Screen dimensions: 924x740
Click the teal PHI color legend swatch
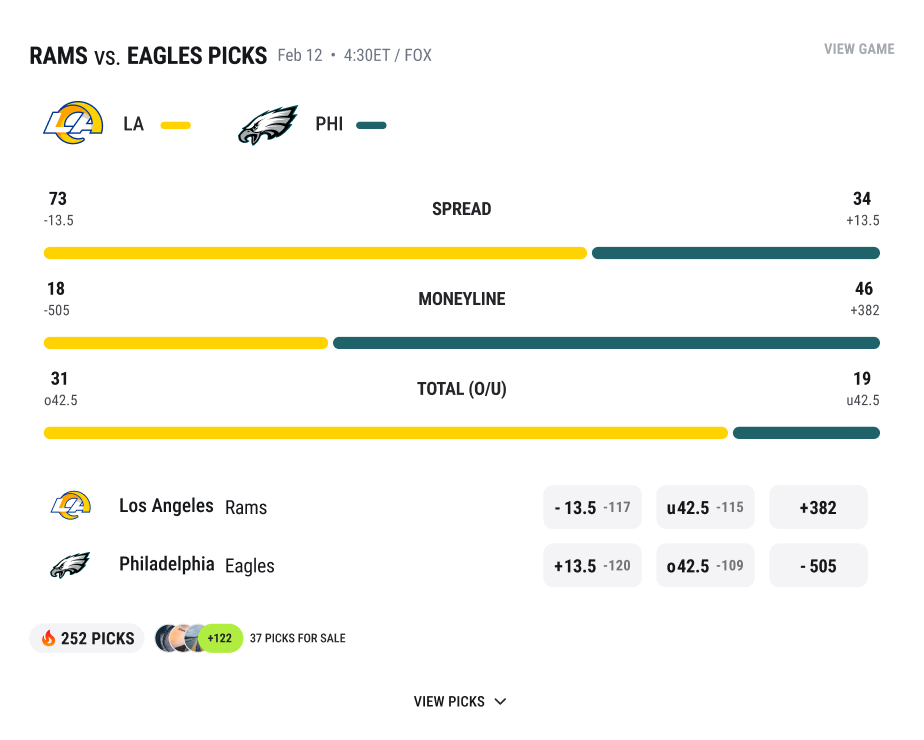(371, 125)
